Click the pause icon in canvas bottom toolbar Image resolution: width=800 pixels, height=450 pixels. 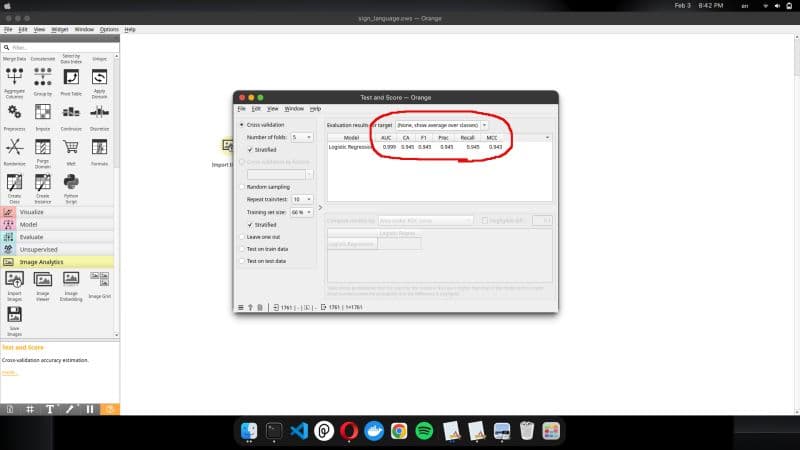[x=90, y=409]
